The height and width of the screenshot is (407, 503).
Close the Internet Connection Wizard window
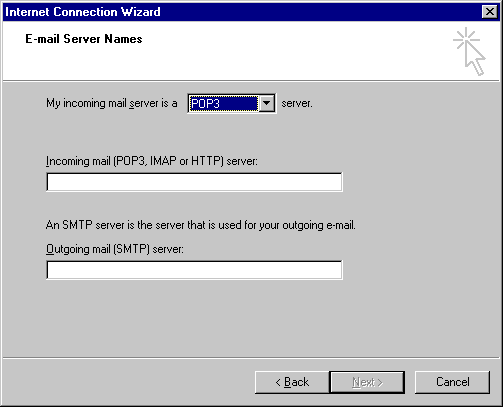[490, 12]
